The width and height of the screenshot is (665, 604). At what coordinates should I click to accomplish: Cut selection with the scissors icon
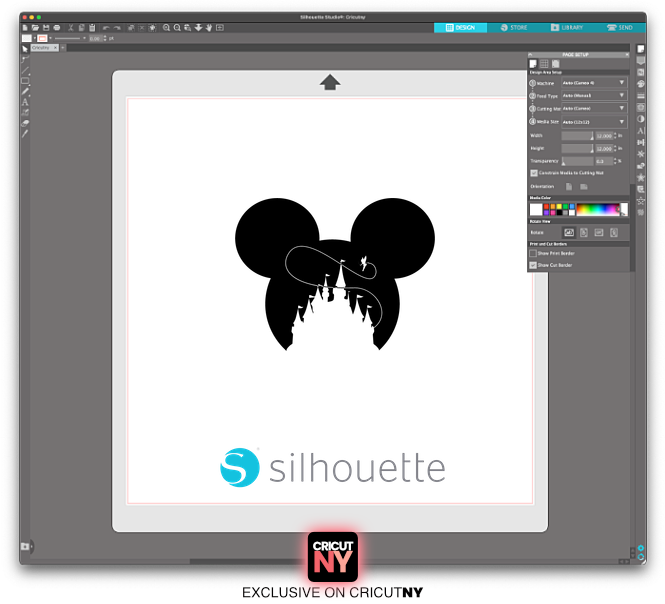[71, 28]
